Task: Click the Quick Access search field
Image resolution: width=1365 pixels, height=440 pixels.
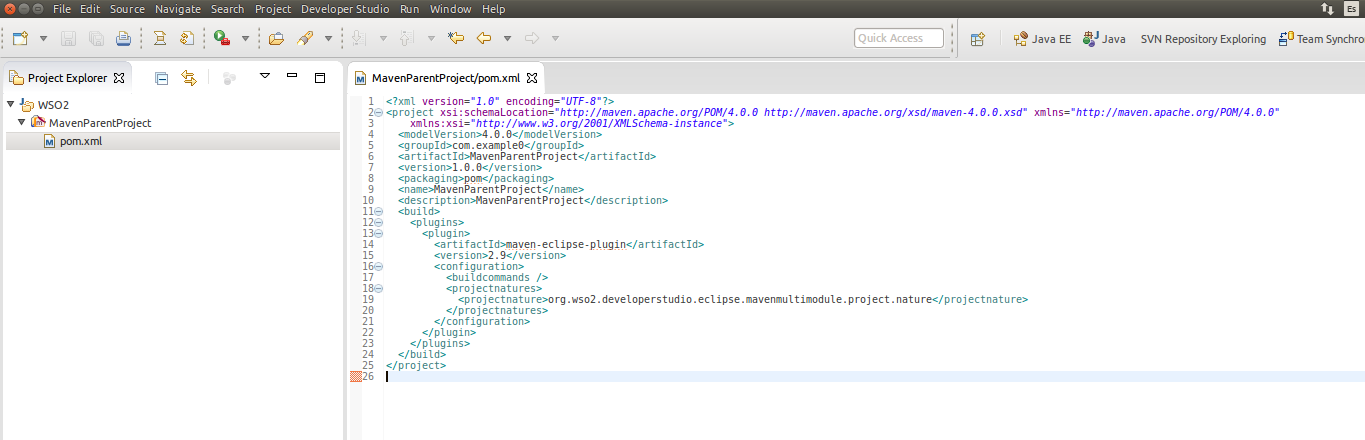Action: click(x=899, y=39)
